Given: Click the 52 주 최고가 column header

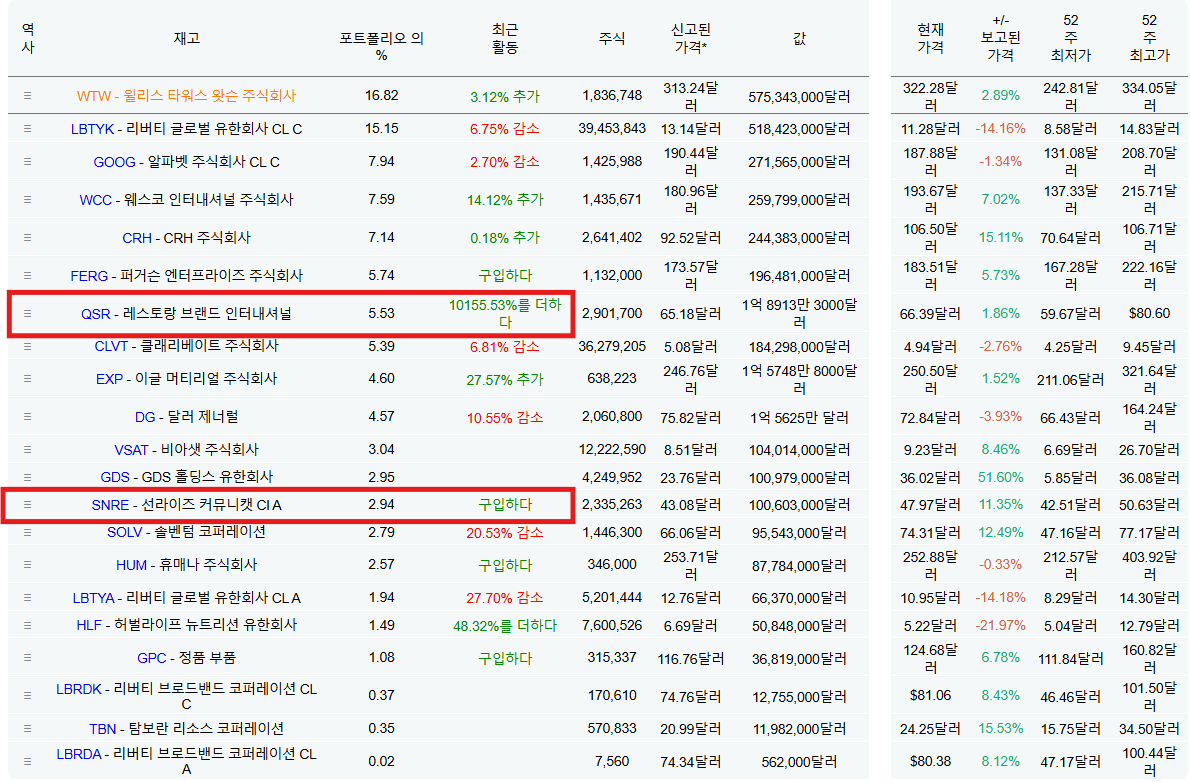Looking at the screenshot, I should [1148, 38].
